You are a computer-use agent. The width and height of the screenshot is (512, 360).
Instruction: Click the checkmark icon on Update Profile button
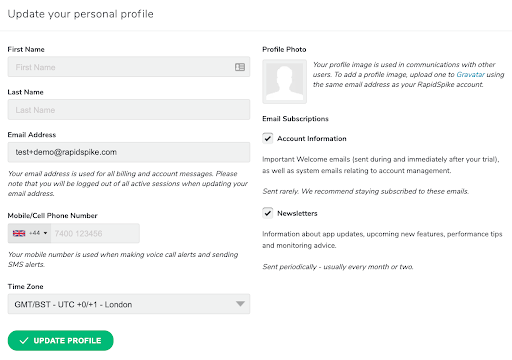click(24, 340)
